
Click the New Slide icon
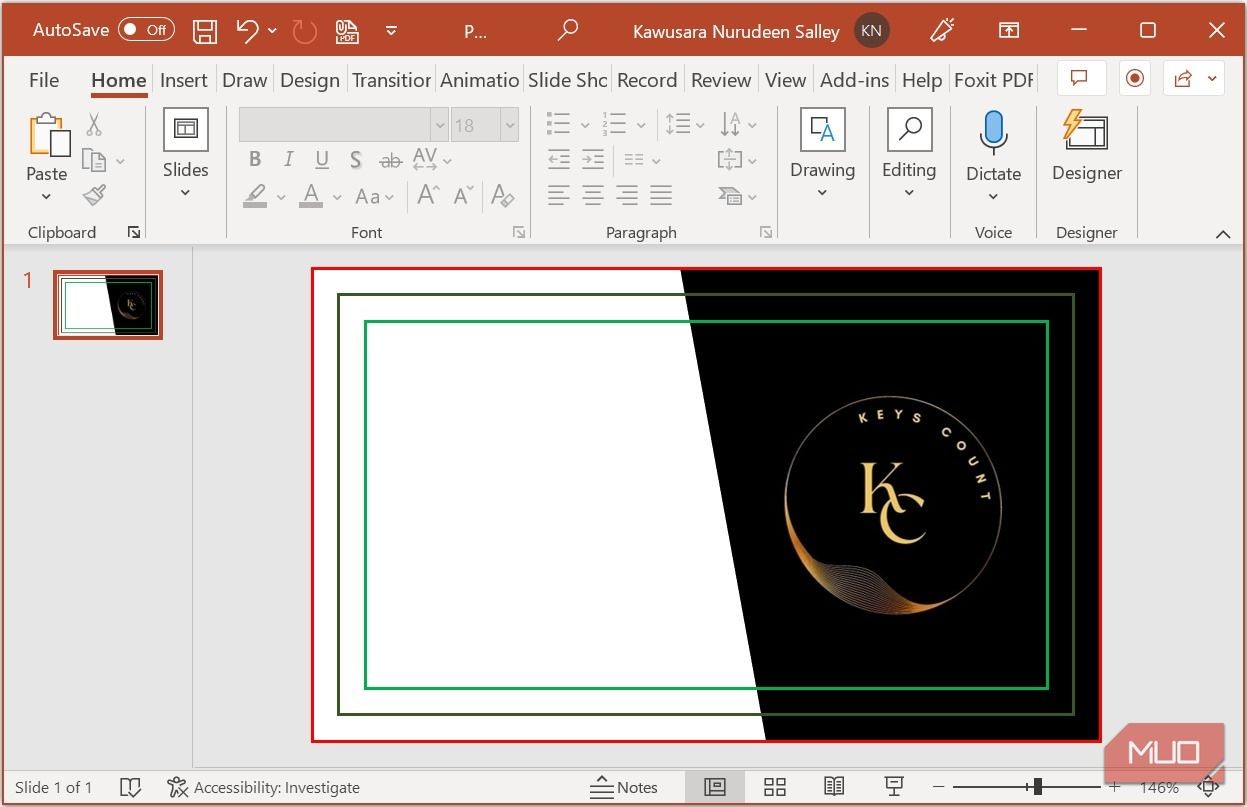[185, 128]
